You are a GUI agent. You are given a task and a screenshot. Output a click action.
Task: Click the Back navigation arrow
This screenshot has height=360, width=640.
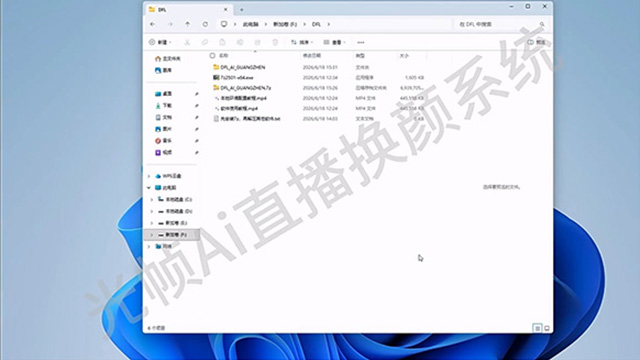pyautogui.click(x=152, y=24)
